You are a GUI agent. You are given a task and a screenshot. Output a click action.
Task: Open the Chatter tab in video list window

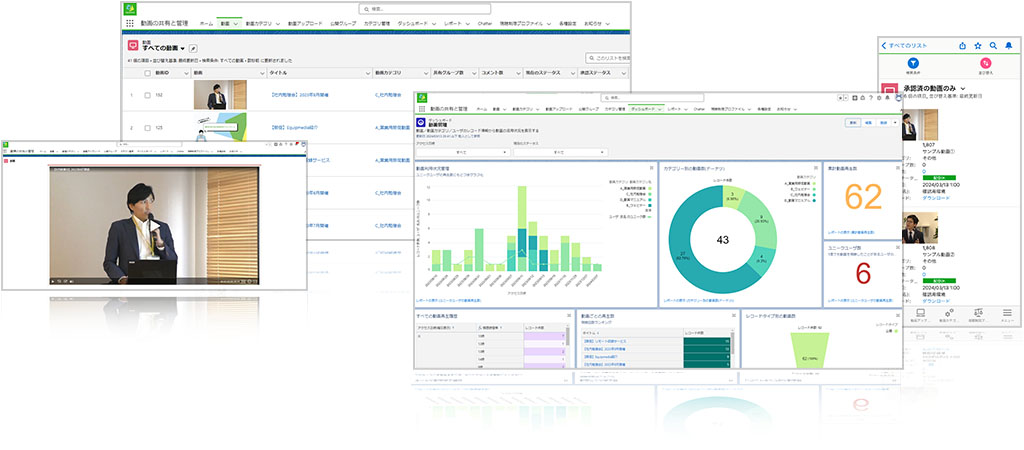pyautogui.click(x=485, y=24)
